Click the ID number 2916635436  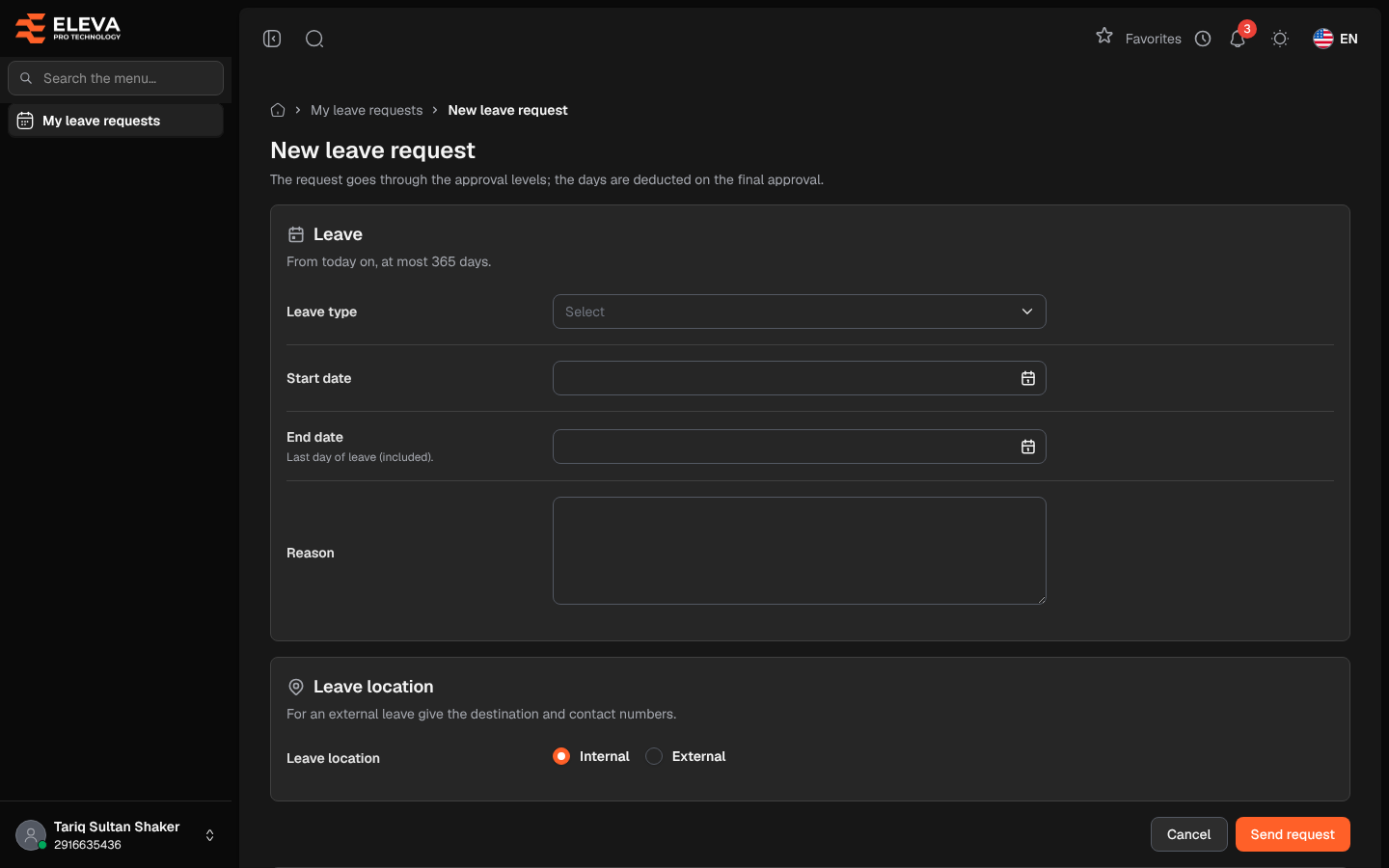88,845
